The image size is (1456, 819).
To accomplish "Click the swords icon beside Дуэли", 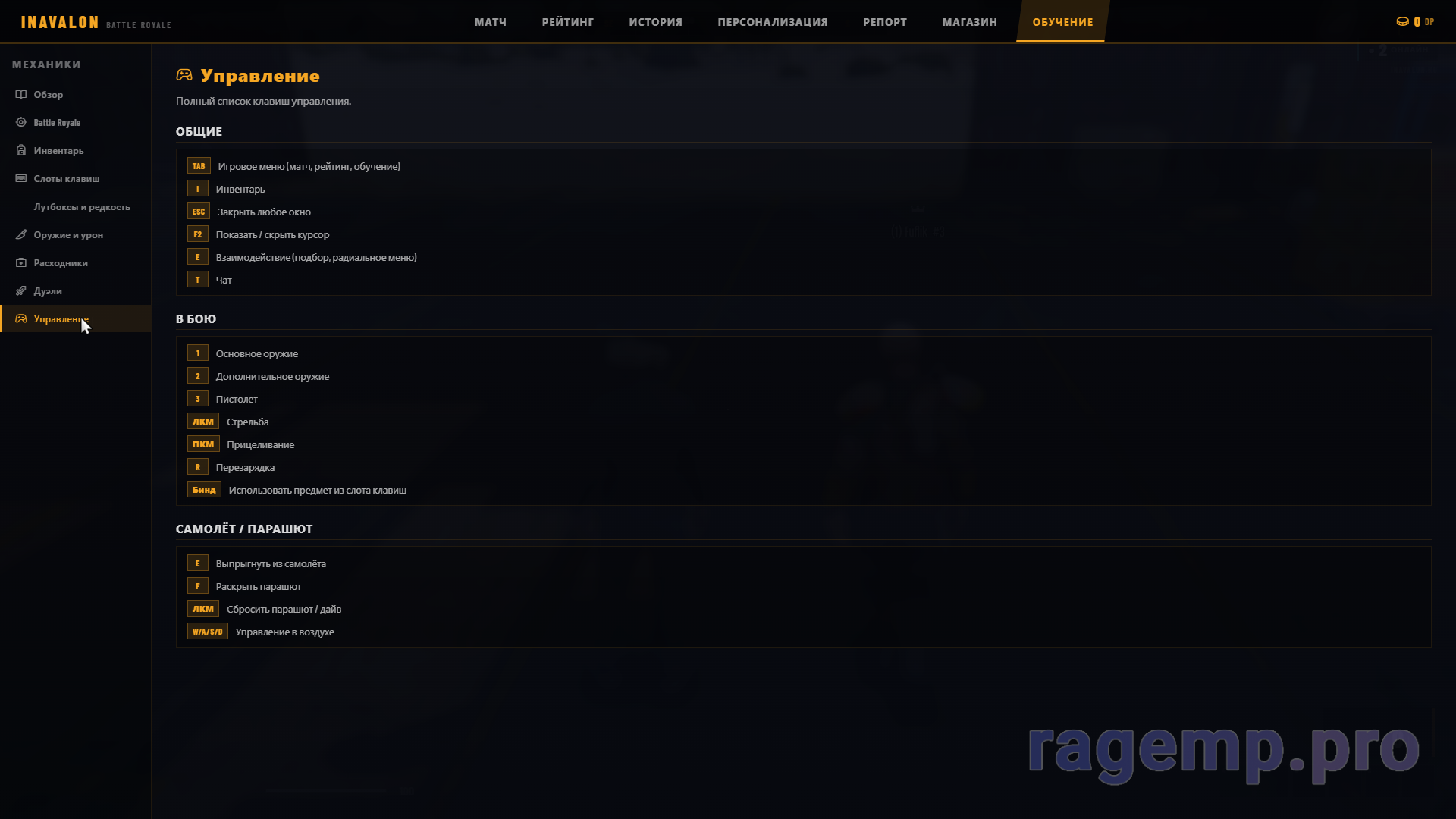I will tap(21, 291).
